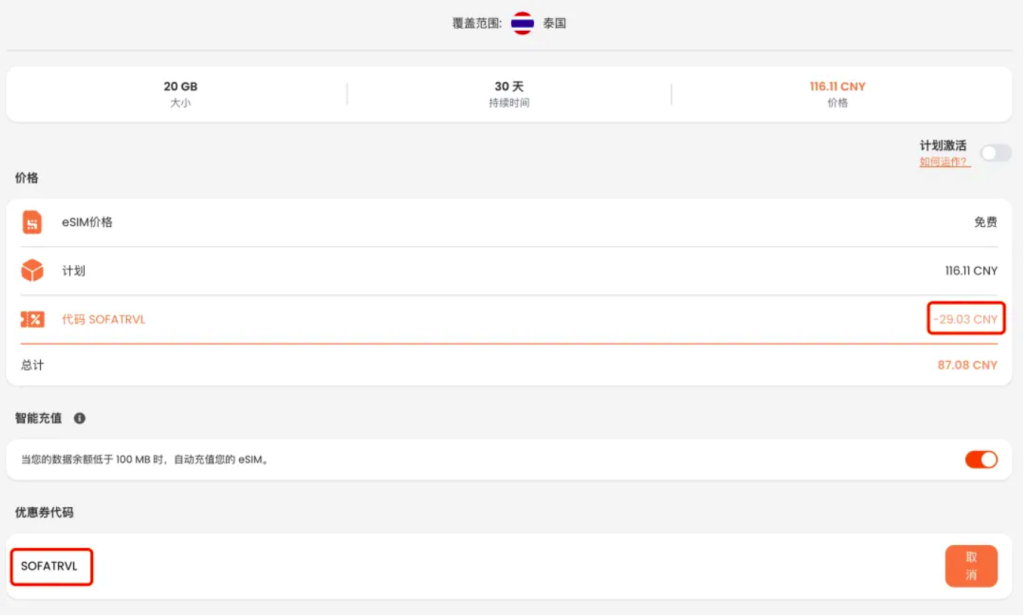Image resolution: width=1024 pixels, height=616 pixels.
Task: Open the 如何运作? link
Action: click(x=944, y=162)
